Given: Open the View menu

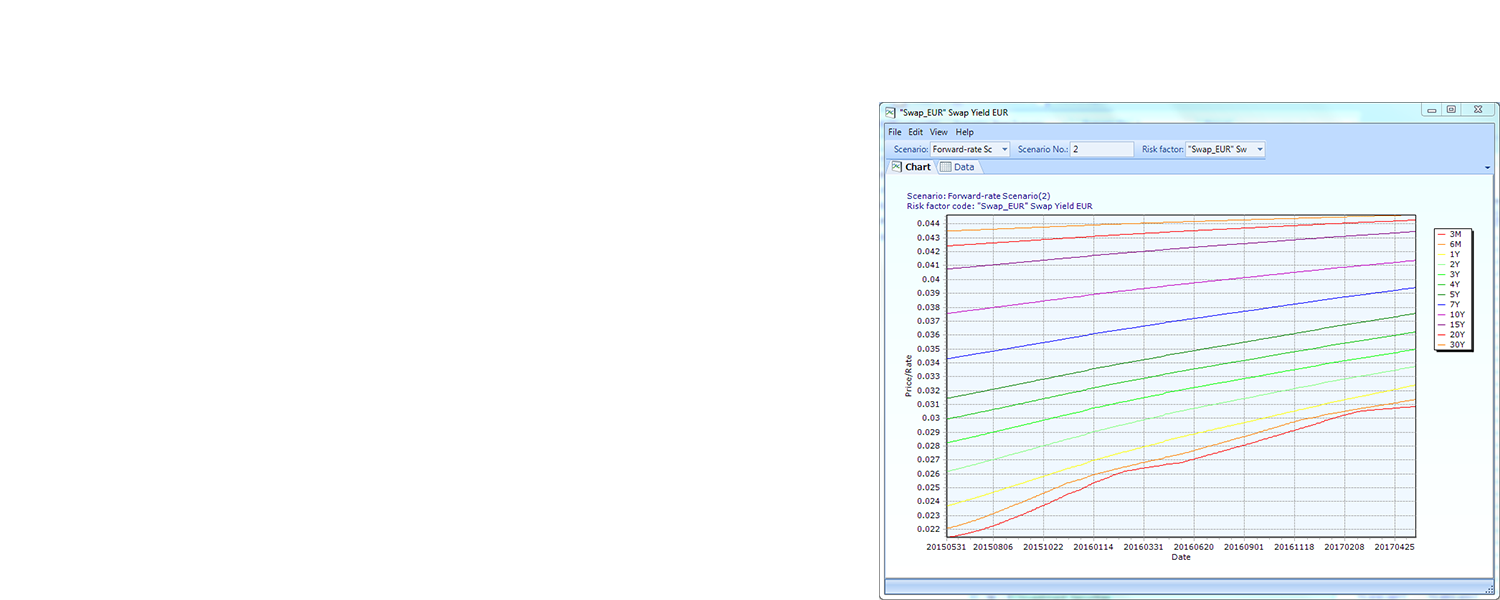Looking at the screenshot, I should pyautogui.click(x=939, y=132).
